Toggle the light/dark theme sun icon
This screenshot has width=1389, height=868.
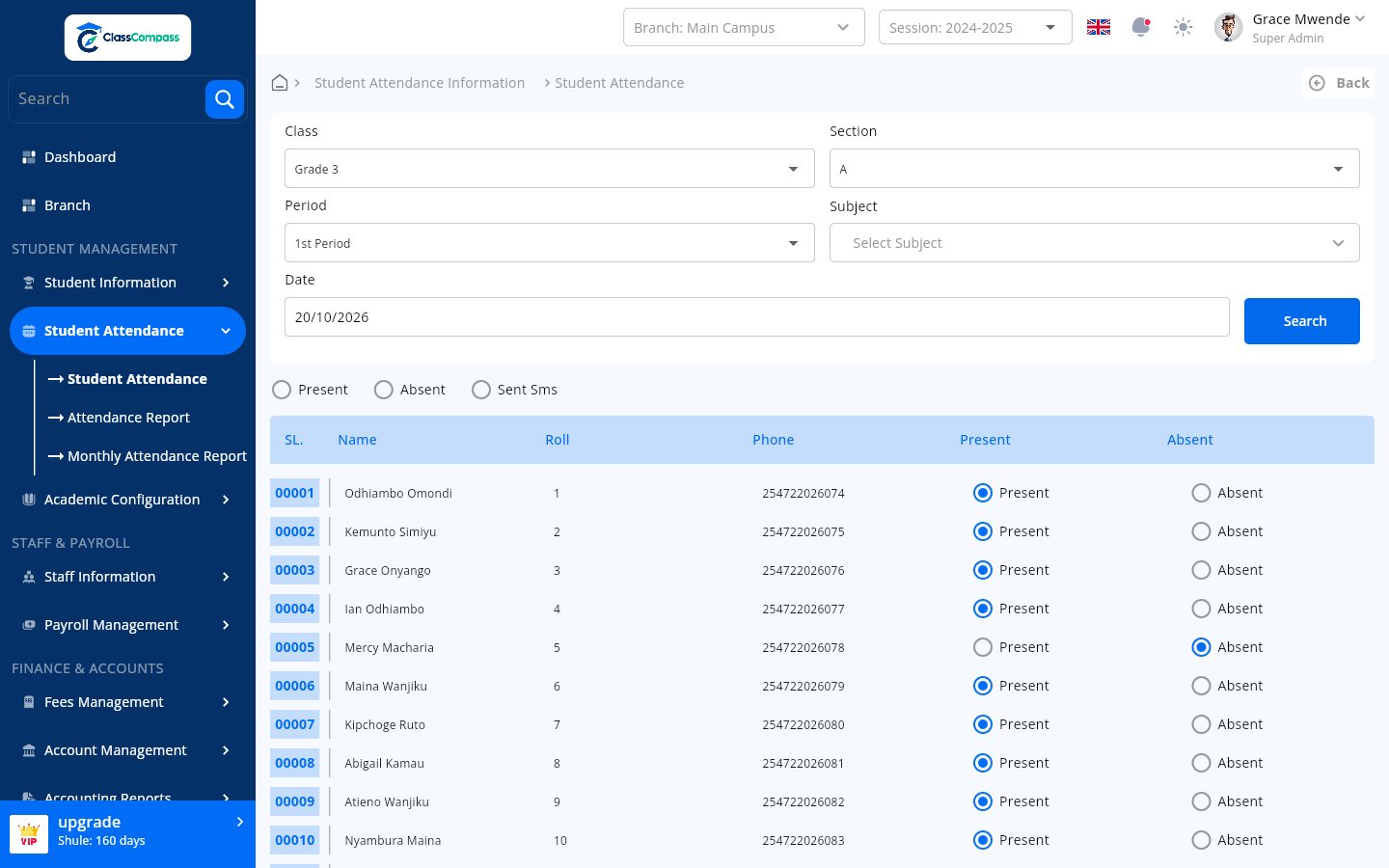pyautogui.click(x=1183, y=27)
